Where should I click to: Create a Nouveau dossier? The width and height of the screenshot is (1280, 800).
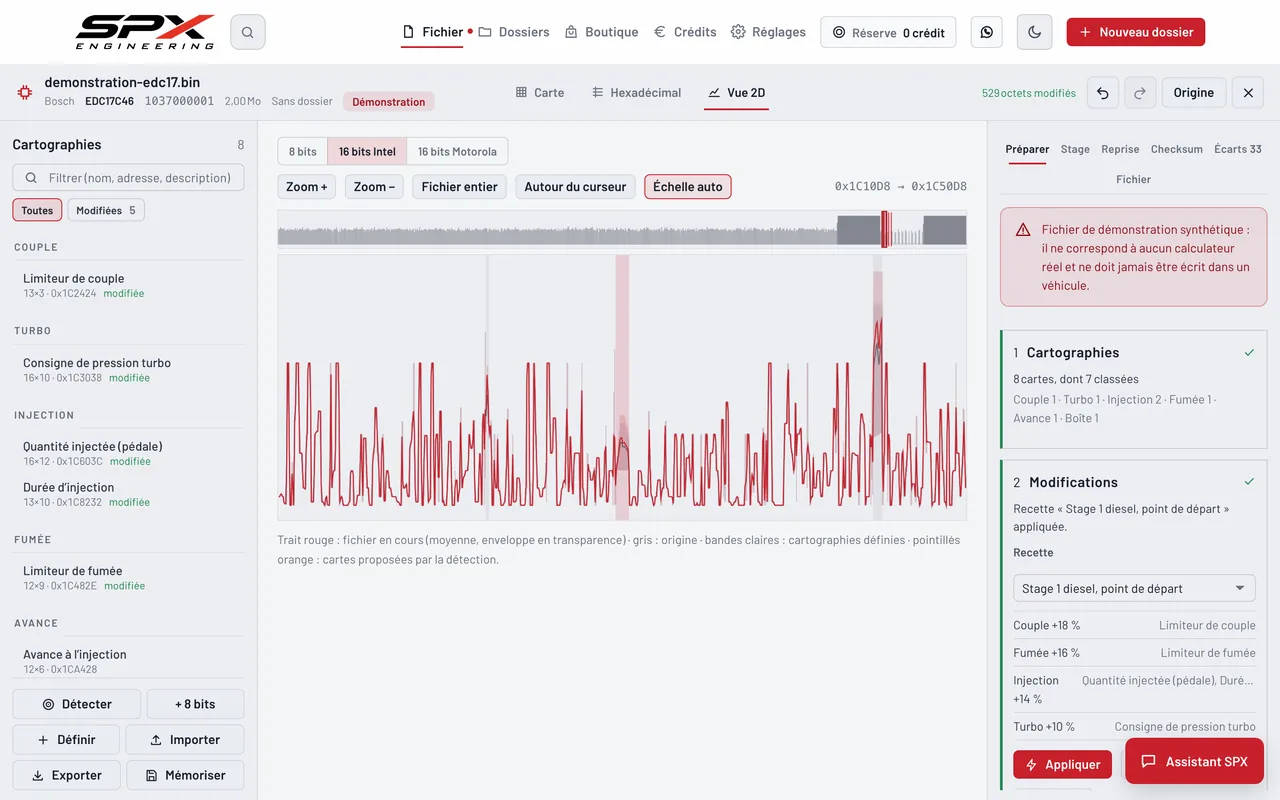click(x=1136, y=32)
